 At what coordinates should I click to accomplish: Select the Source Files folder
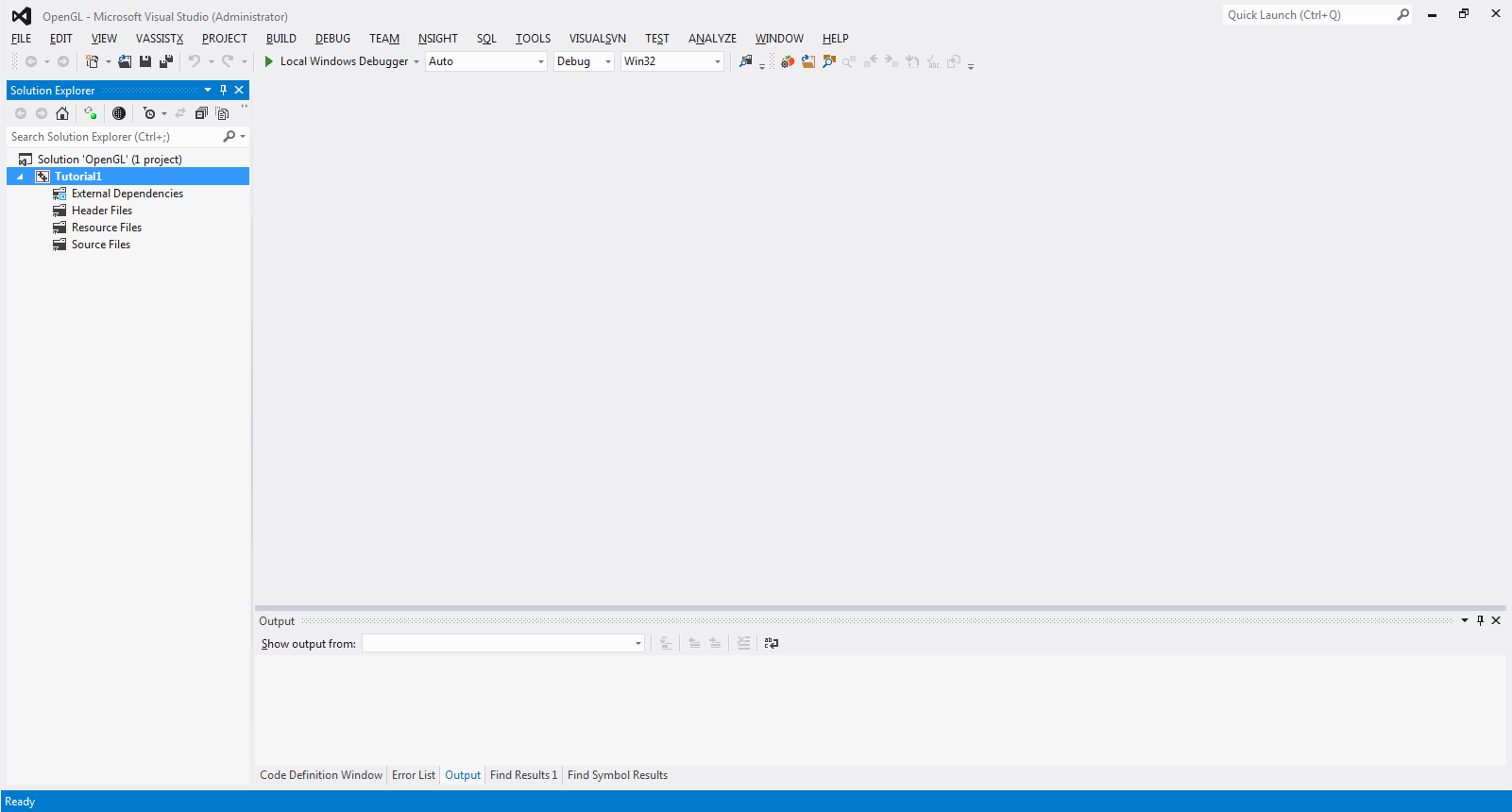pyautogui.click(x=101, y=245)
